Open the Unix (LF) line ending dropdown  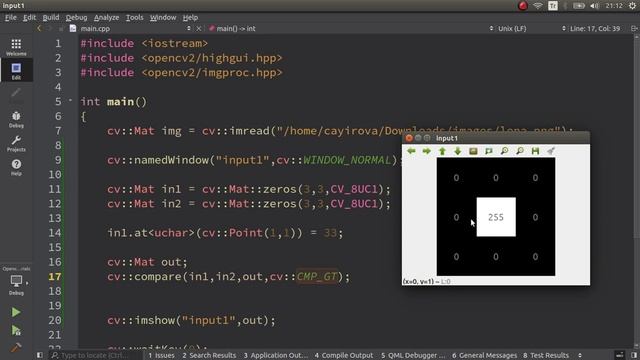530,29
